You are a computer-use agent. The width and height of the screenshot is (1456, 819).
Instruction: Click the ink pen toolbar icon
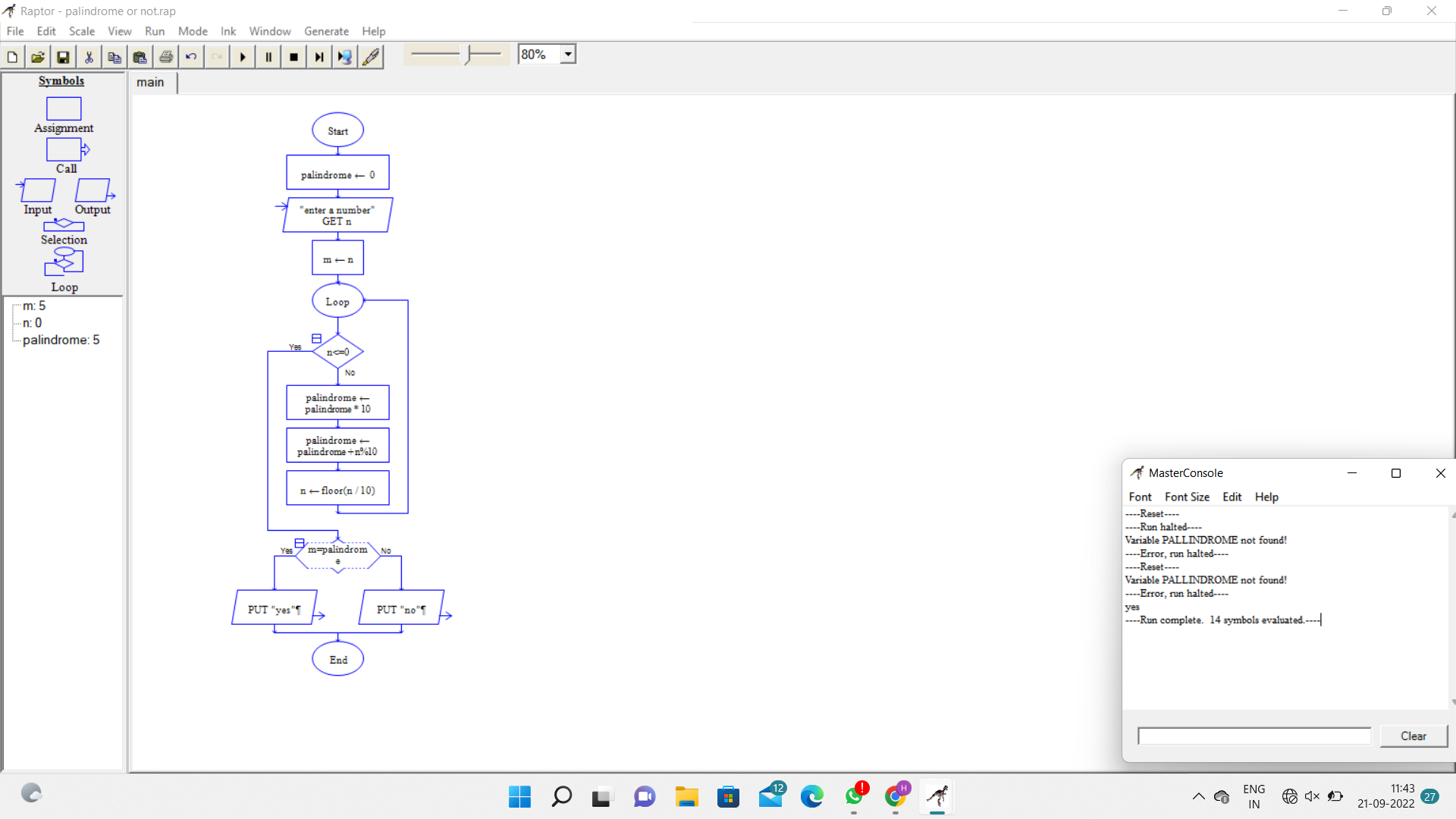tap(371, 57)
